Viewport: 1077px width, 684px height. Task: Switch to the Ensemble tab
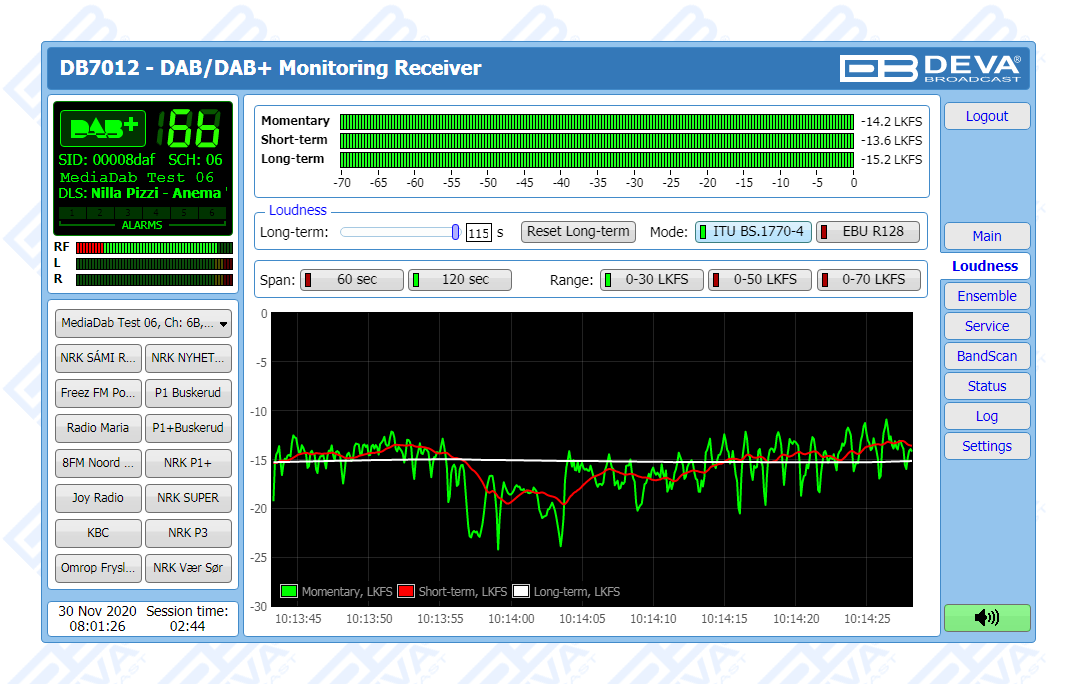(x=986, y=296)
